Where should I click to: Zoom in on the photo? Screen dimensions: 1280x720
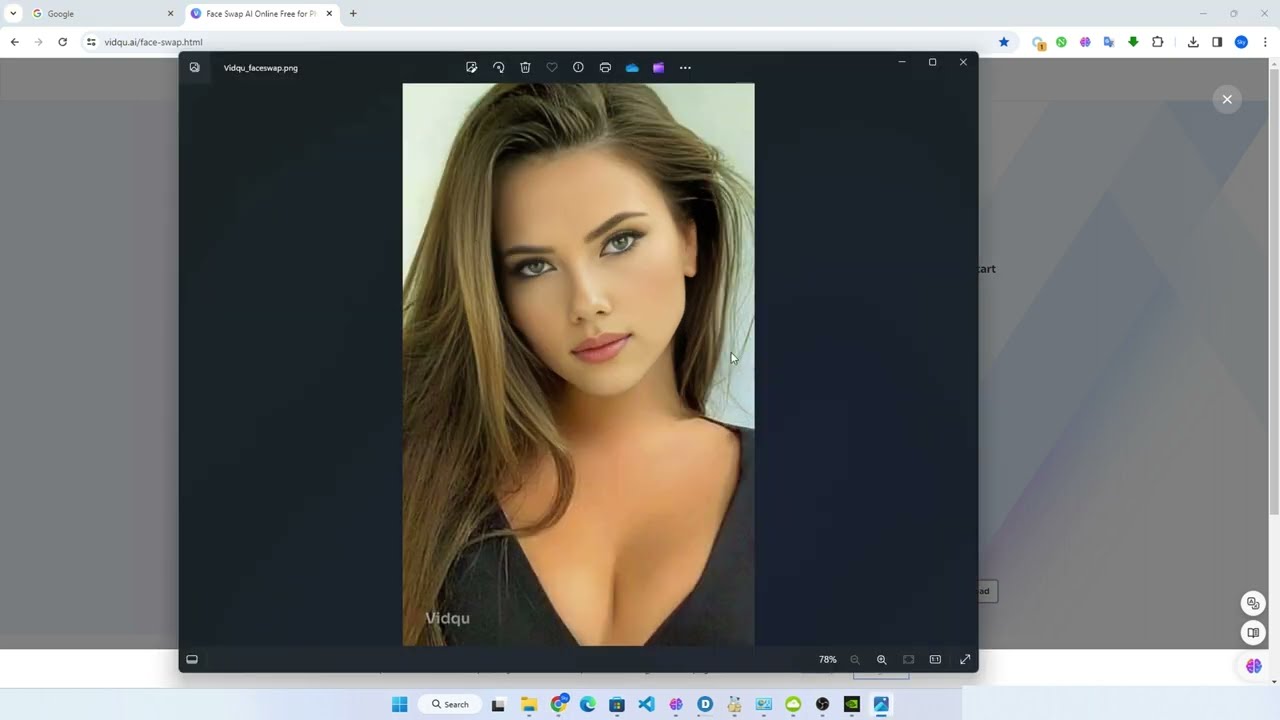click(881, 659)
